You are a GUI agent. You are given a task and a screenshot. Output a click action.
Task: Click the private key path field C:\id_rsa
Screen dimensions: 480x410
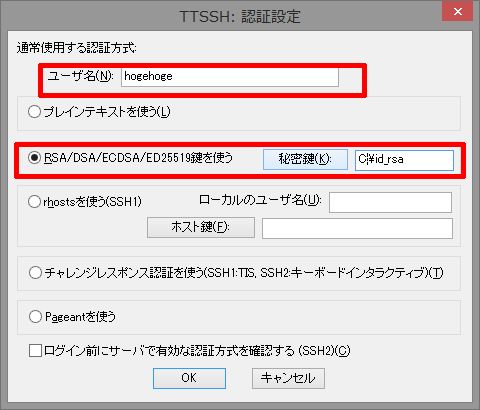(404, 160)
